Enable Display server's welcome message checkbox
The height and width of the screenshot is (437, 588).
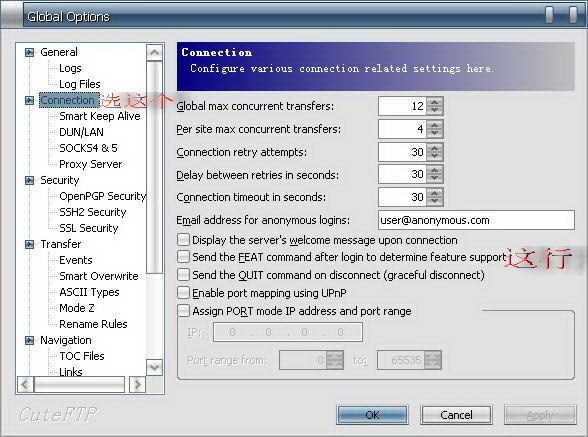[x=183, y=239]
